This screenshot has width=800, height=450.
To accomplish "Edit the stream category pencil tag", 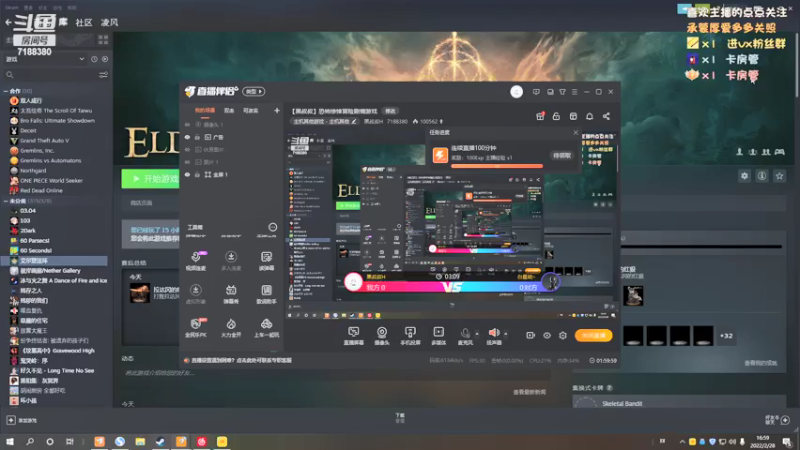I will [354, 121].
